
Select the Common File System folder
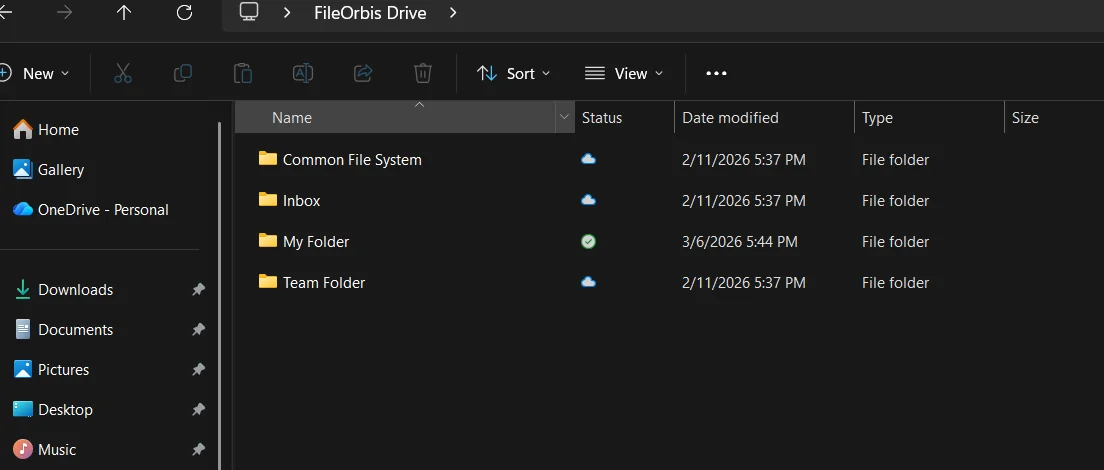click(352, 160)
